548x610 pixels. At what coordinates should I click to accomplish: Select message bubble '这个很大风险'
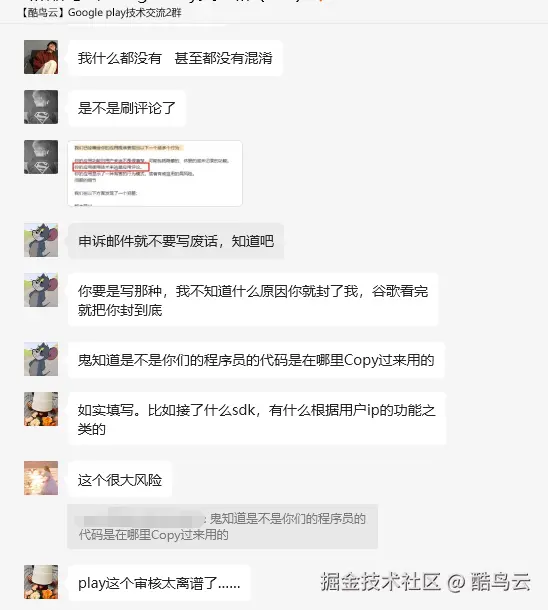pyautogui.click(x=120, y=480)
